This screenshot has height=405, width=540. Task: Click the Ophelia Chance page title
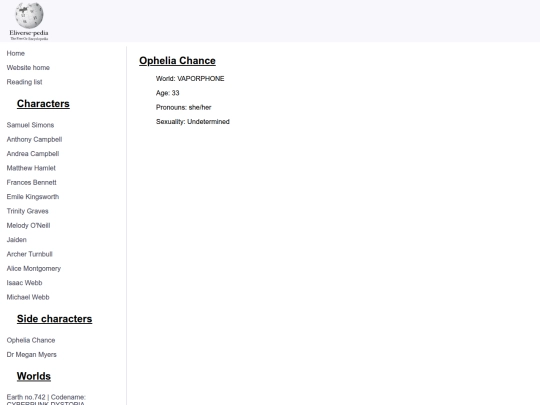pos(177,61)
